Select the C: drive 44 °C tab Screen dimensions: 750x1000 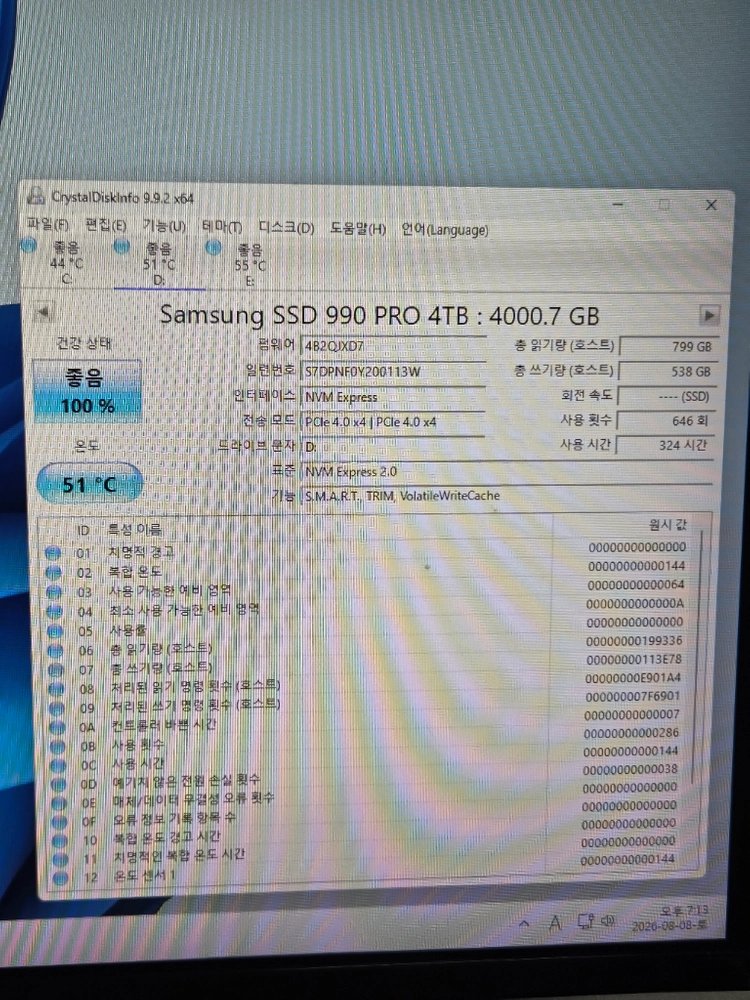pos(66,262)
